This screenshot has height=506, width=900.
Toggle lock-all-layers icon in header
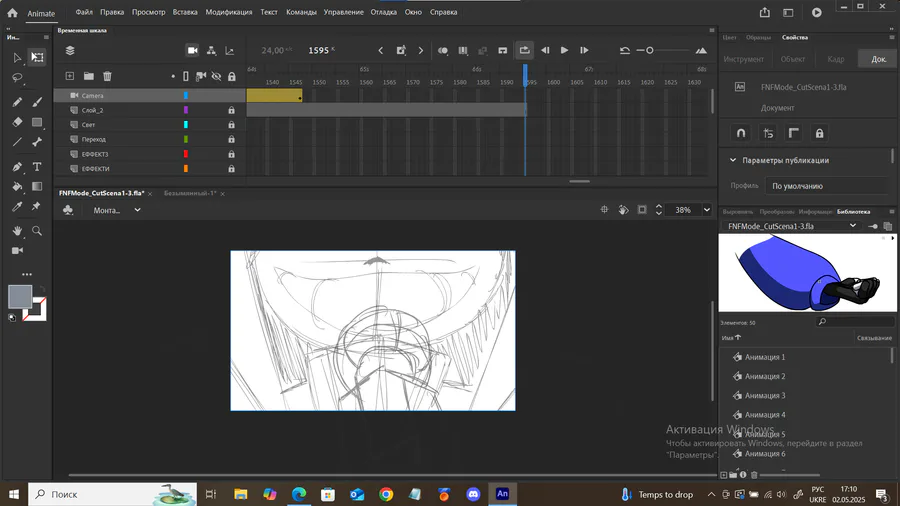[231, 76]
